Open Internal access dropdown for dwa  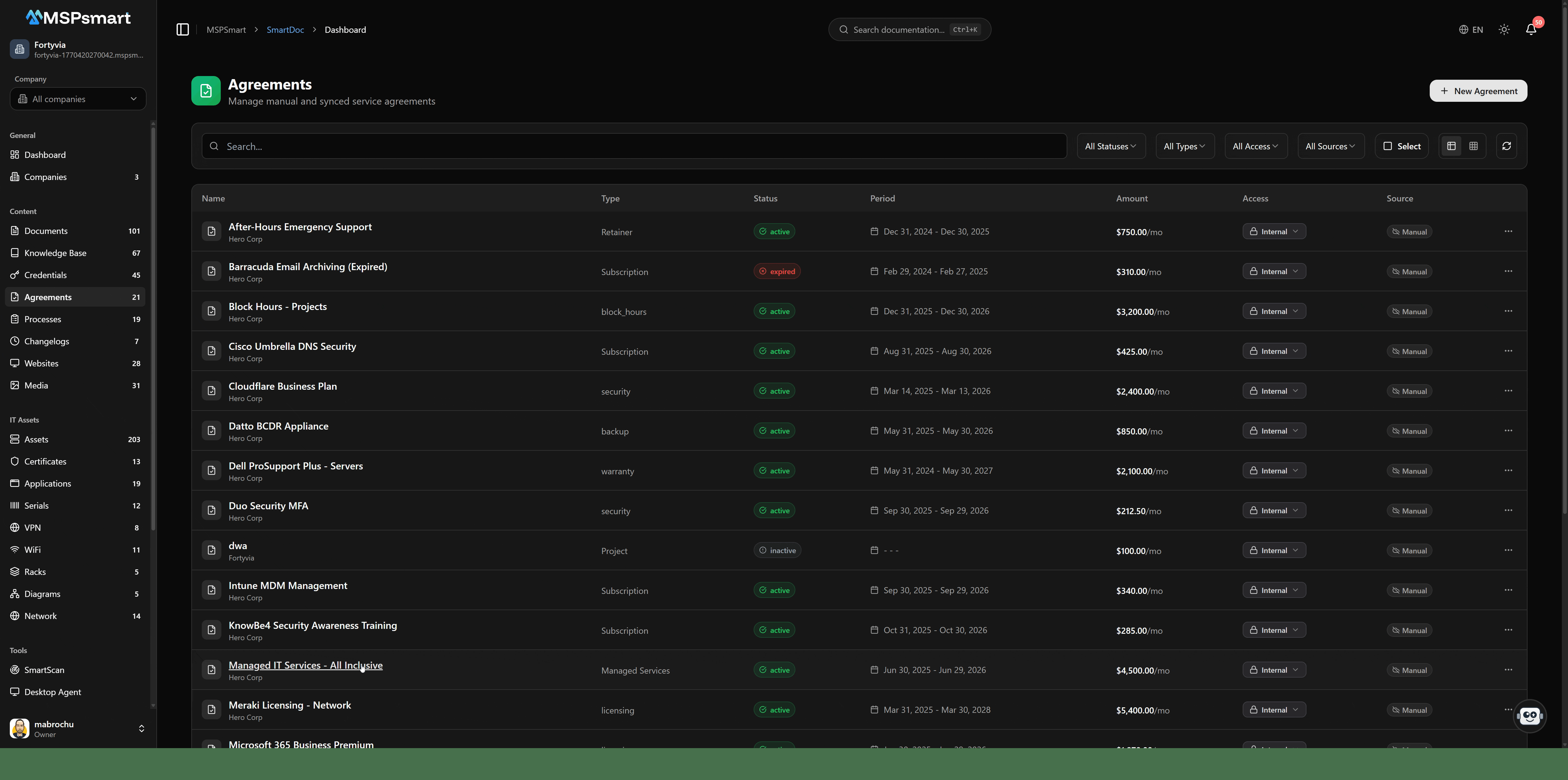click(x=1274, y=550)
